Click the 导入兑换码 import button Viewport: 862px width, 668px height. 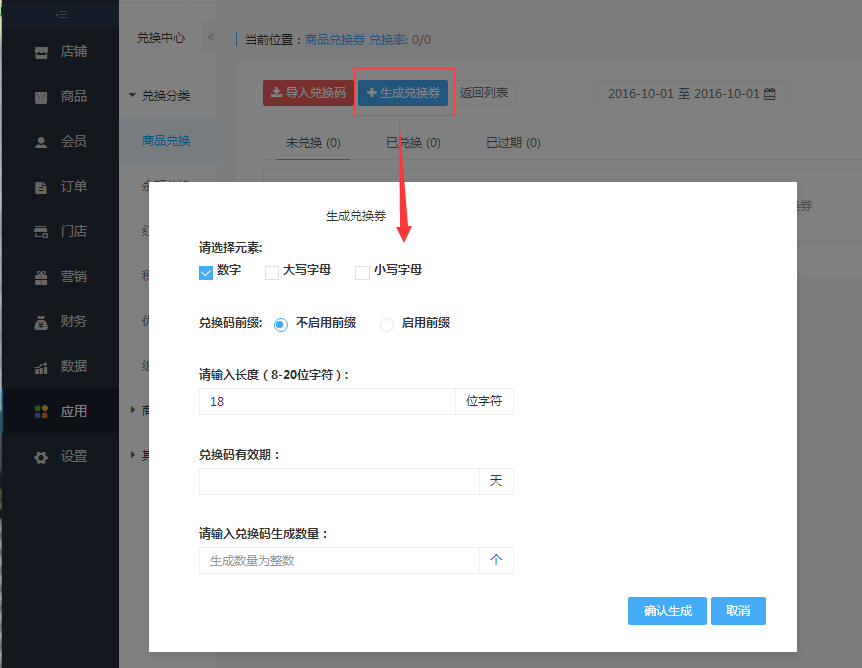point(308,93)
